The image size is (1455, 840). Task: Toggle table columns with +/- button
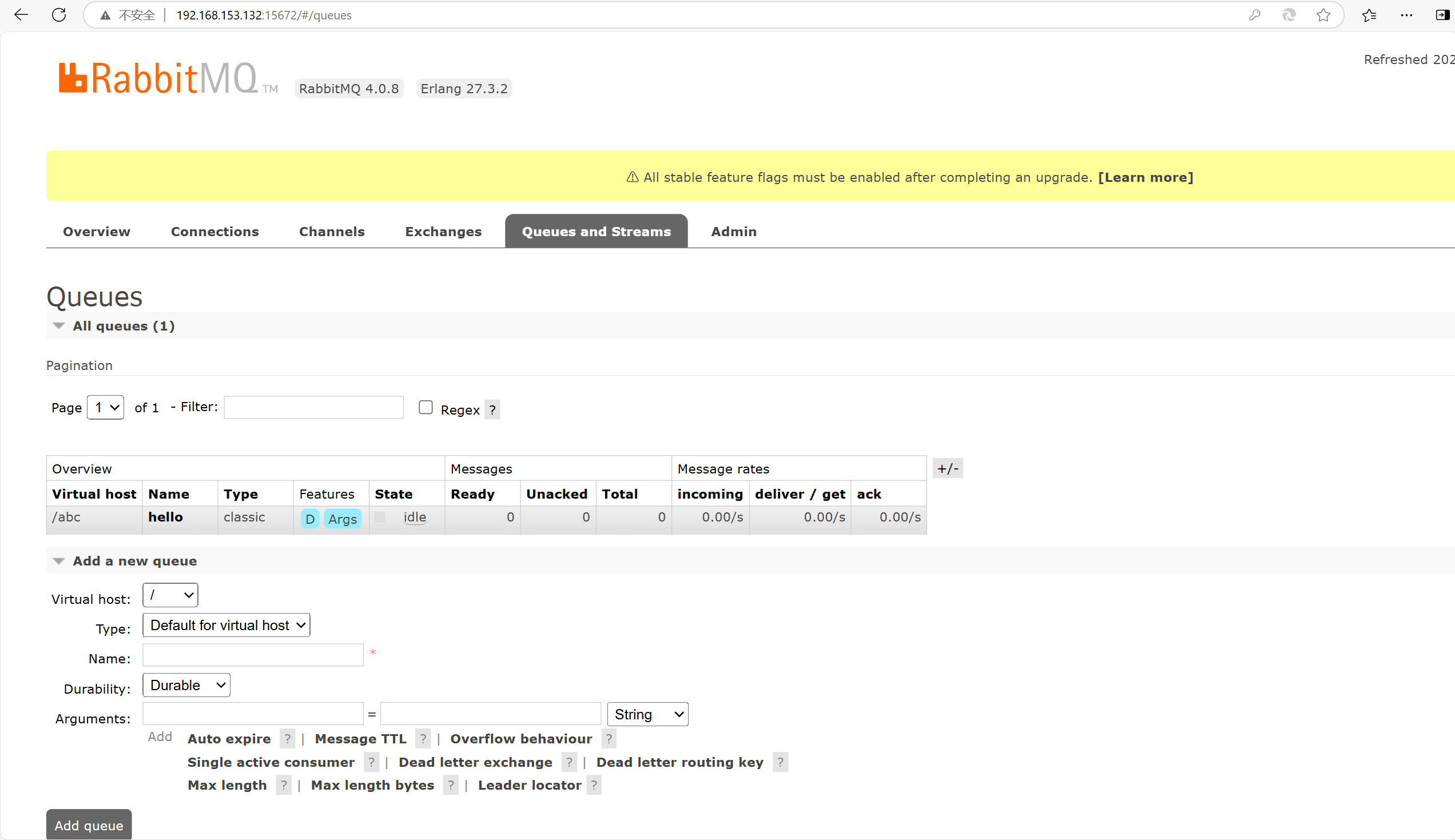click(947, 468)
